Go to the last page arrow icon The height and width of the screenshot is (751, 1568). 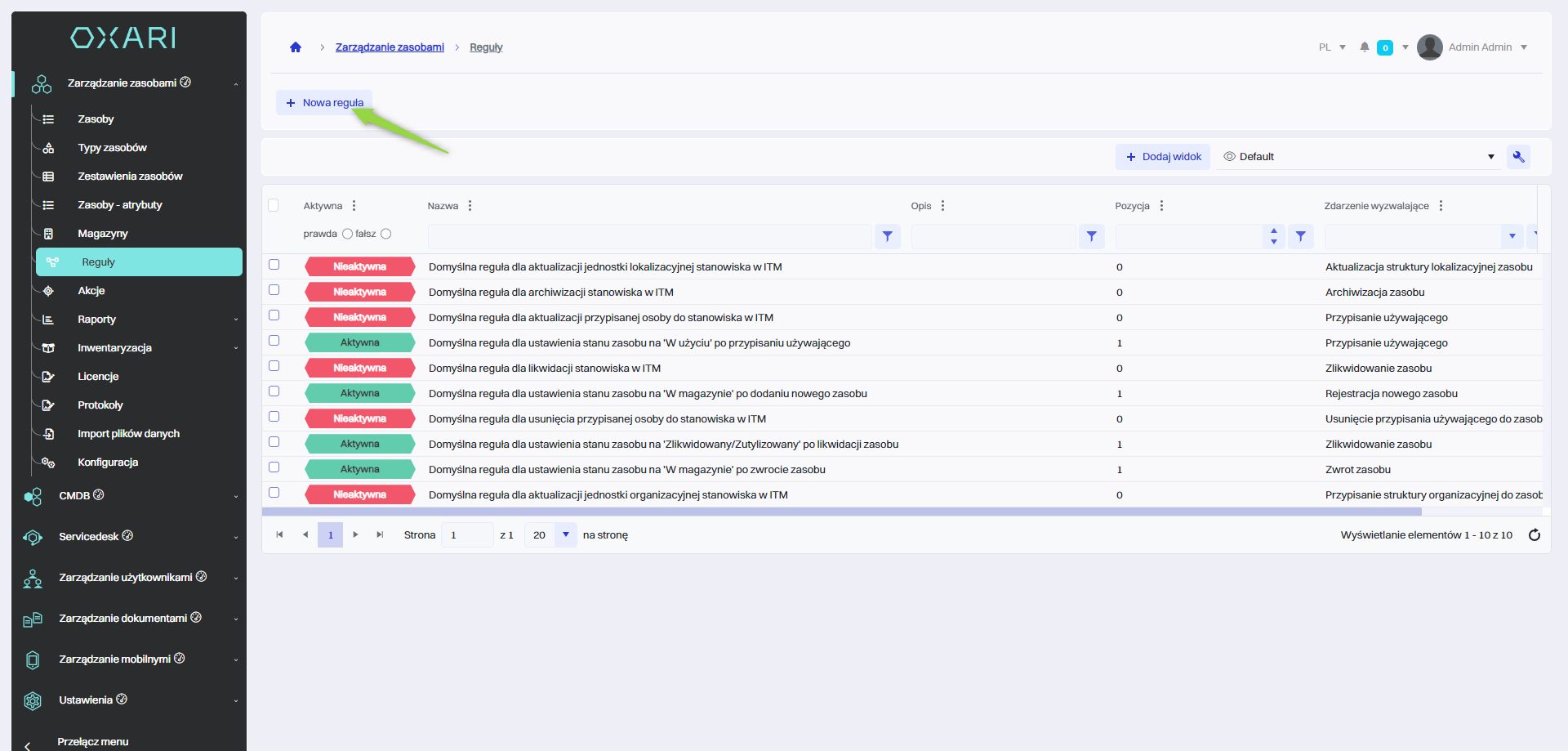coord(380,535)
